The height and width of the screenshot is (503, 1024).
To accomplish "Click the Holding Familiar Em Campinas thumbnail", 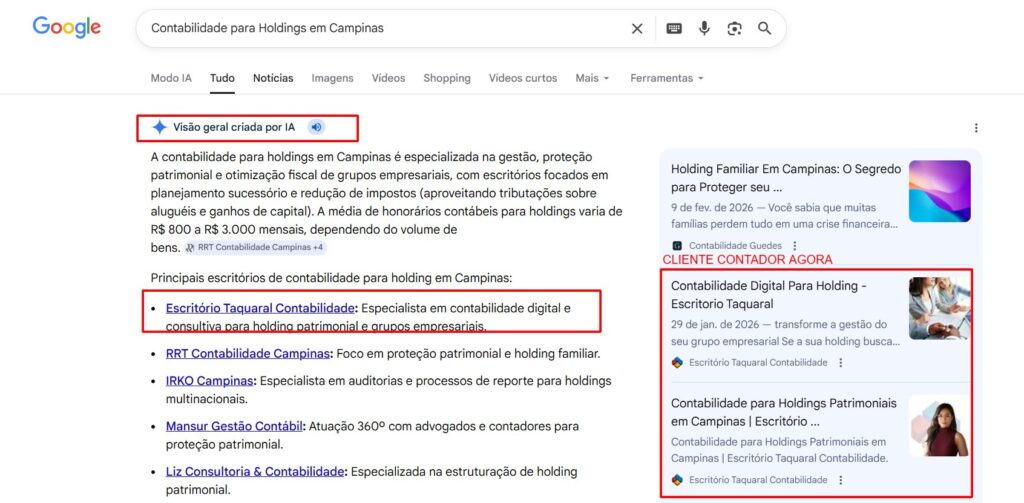I will (939, 191).
